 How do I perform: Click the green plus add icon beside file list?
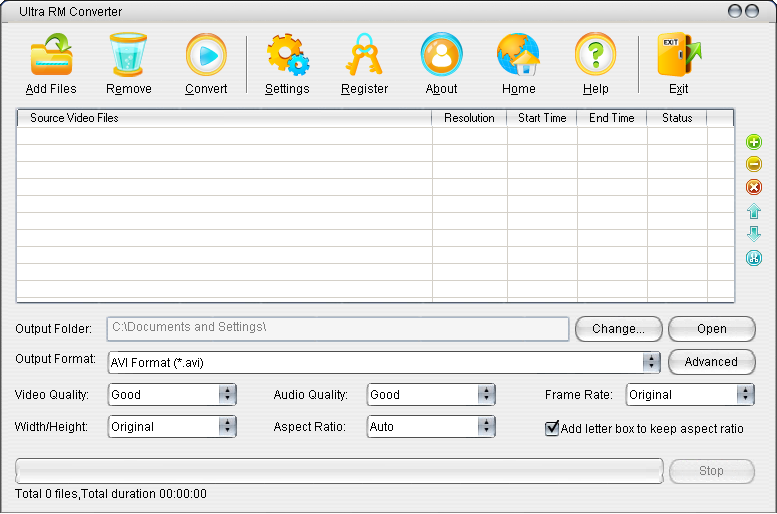pyautogui.click(x=754, y=142)
